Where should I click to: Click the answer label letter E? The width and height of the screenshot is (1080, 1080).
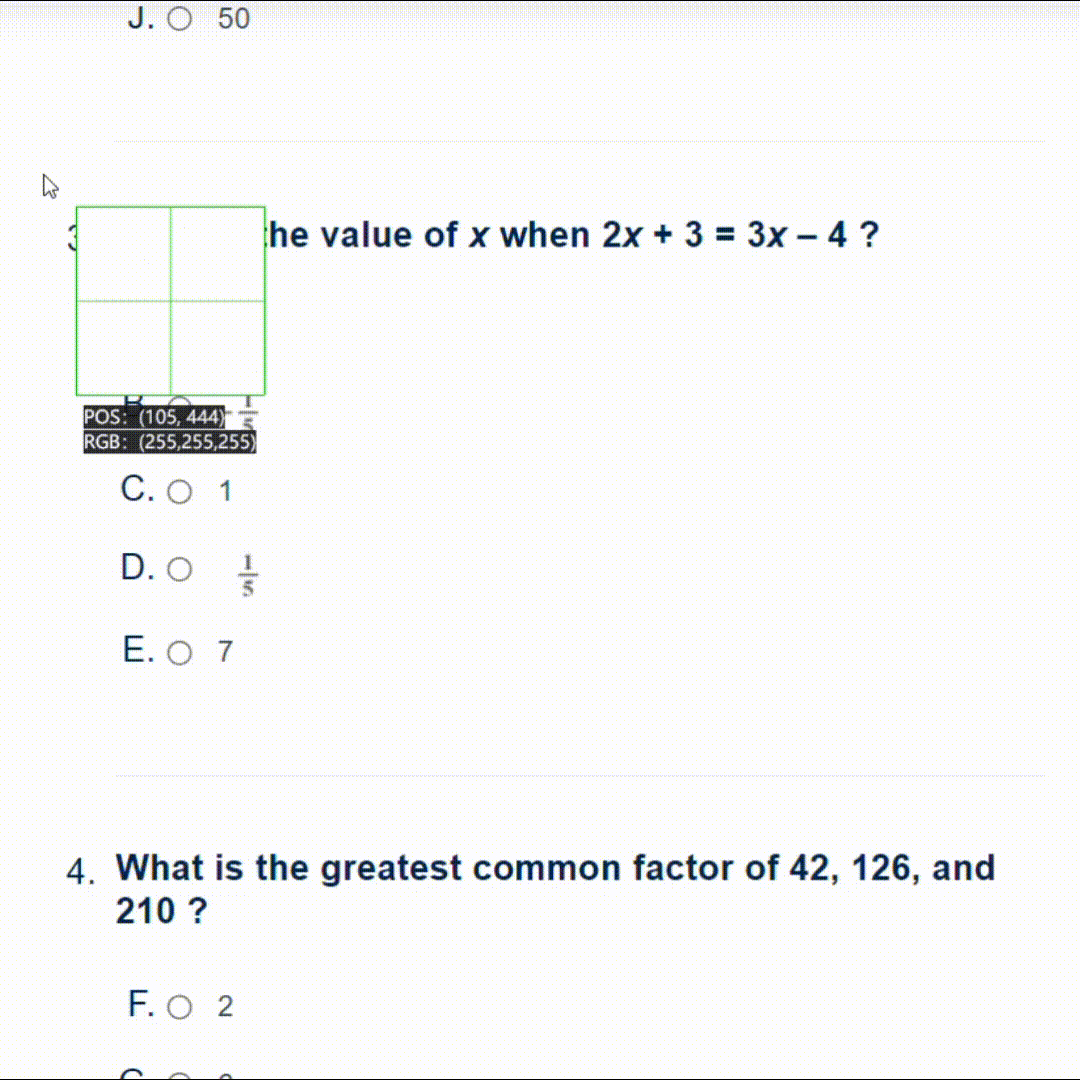[x=133, y=651]
